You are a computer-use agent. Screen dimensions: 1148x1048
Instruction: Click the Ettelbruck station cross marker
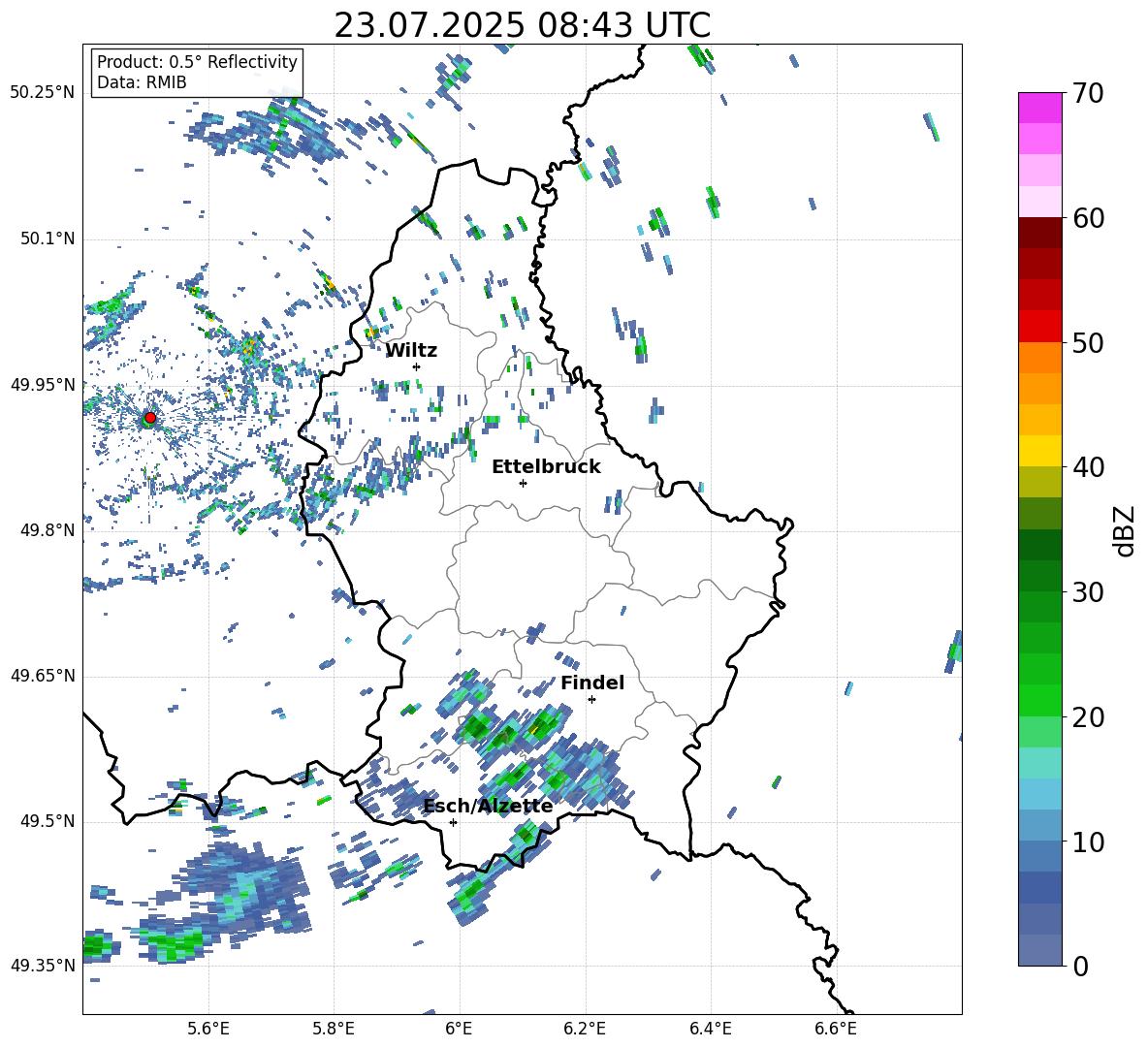tap(523, 483)
